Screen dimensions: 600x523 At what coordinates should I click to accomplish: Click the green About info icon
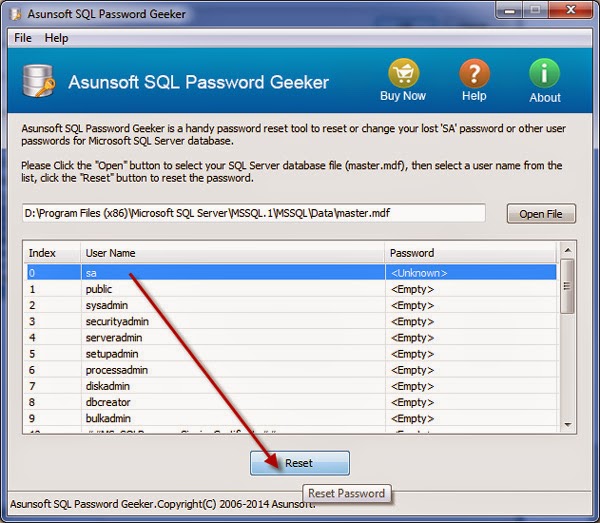tap(545, 73)
